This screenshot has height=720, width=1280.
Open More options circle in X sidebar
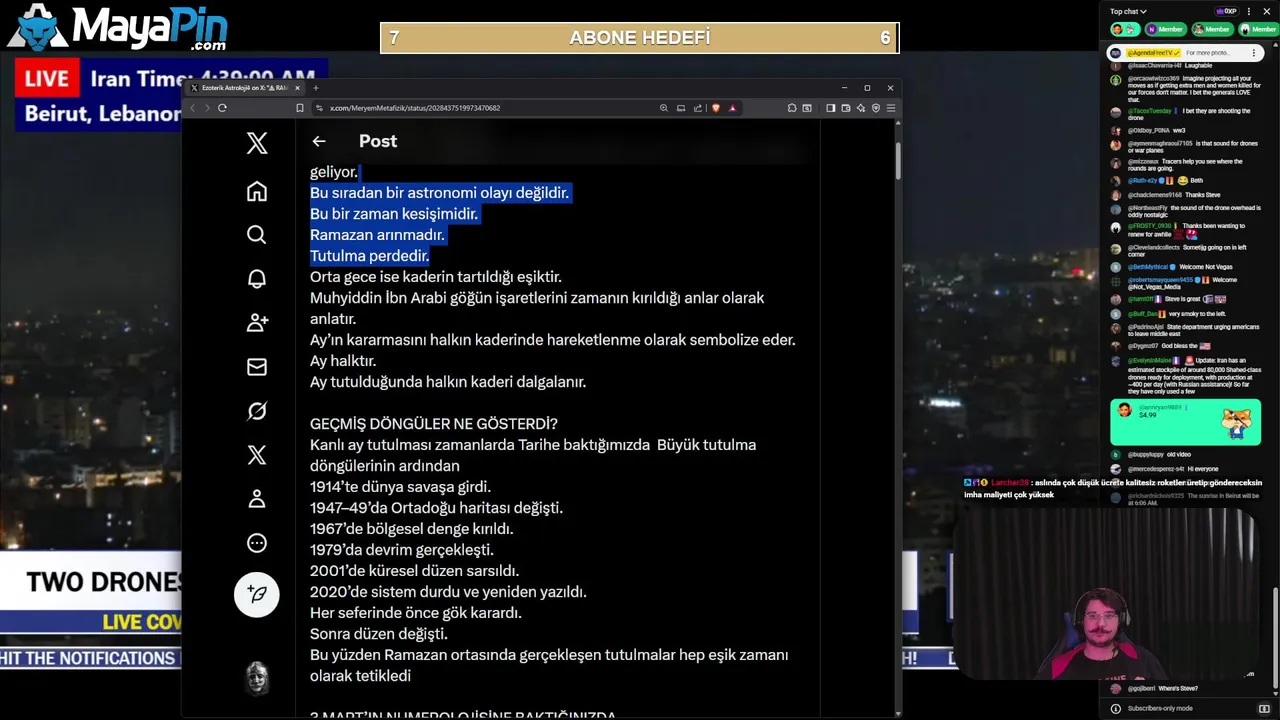tap(257, 543)
